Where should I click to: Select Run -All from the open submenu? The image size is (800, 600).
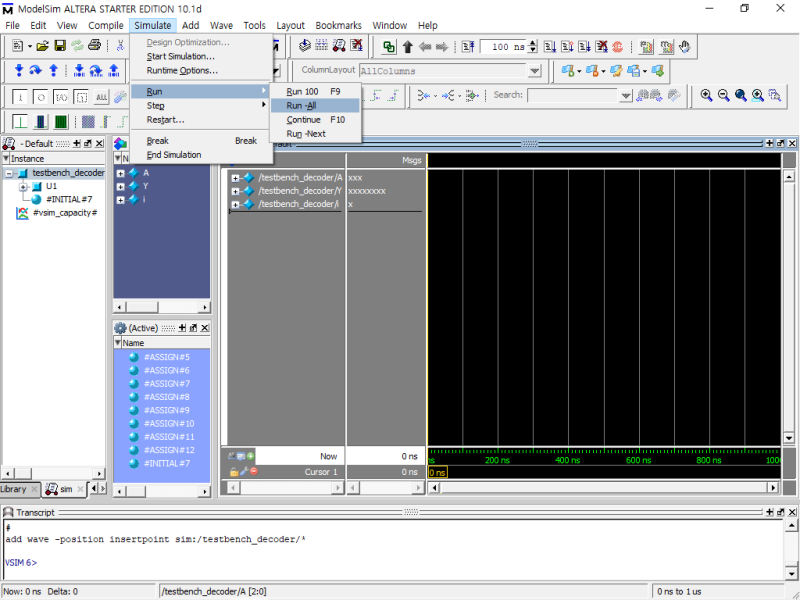(310, 105)
